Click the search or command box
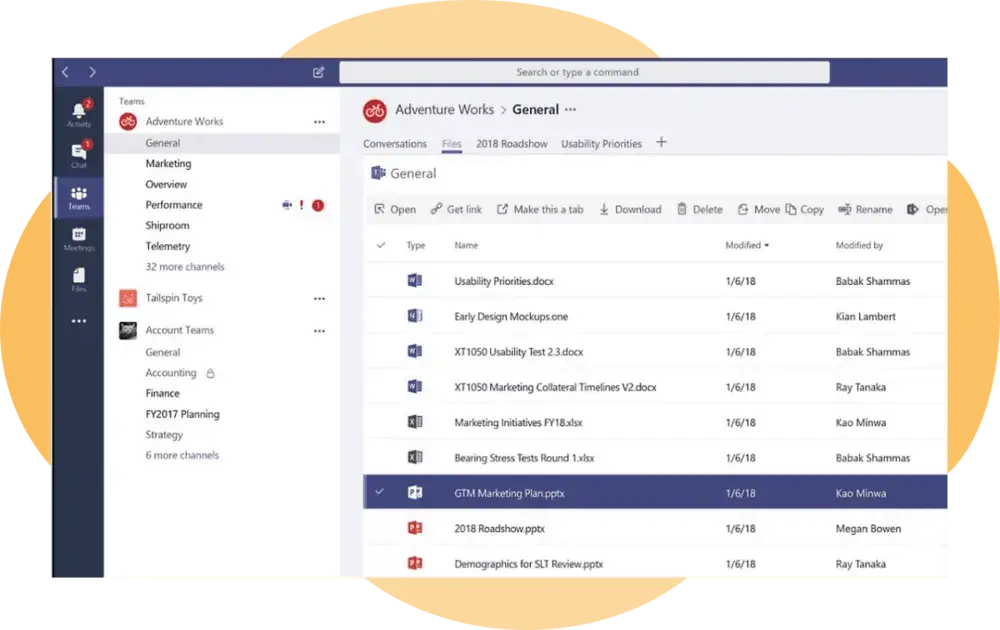This screenshot has width=1000, height=630. click(x=584, y=72)
